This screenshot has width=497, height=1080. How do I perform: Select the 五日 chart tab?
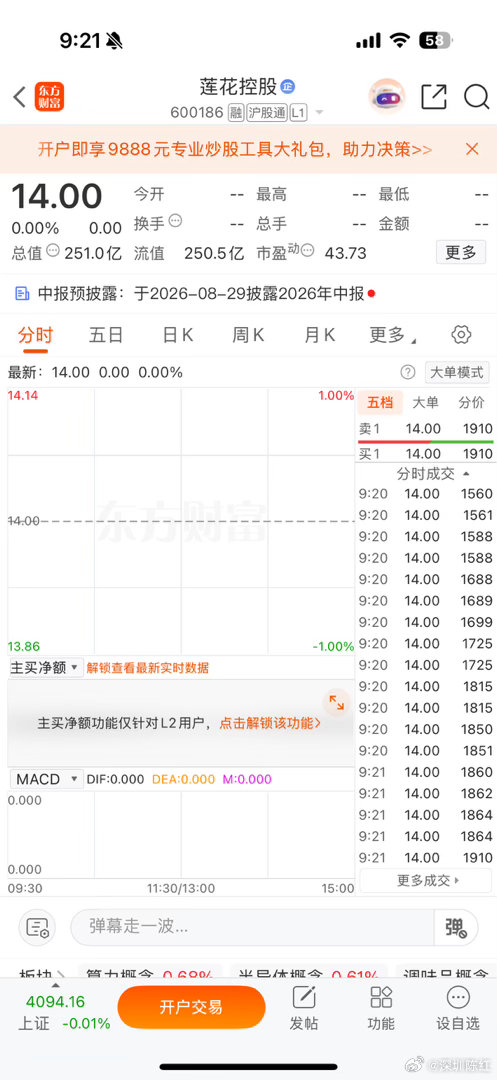click(x=106, y=335)
